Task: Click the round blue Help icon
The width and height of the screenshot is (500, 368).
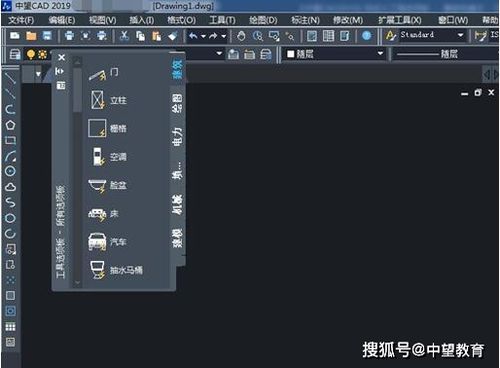Action: coord(366,35)
